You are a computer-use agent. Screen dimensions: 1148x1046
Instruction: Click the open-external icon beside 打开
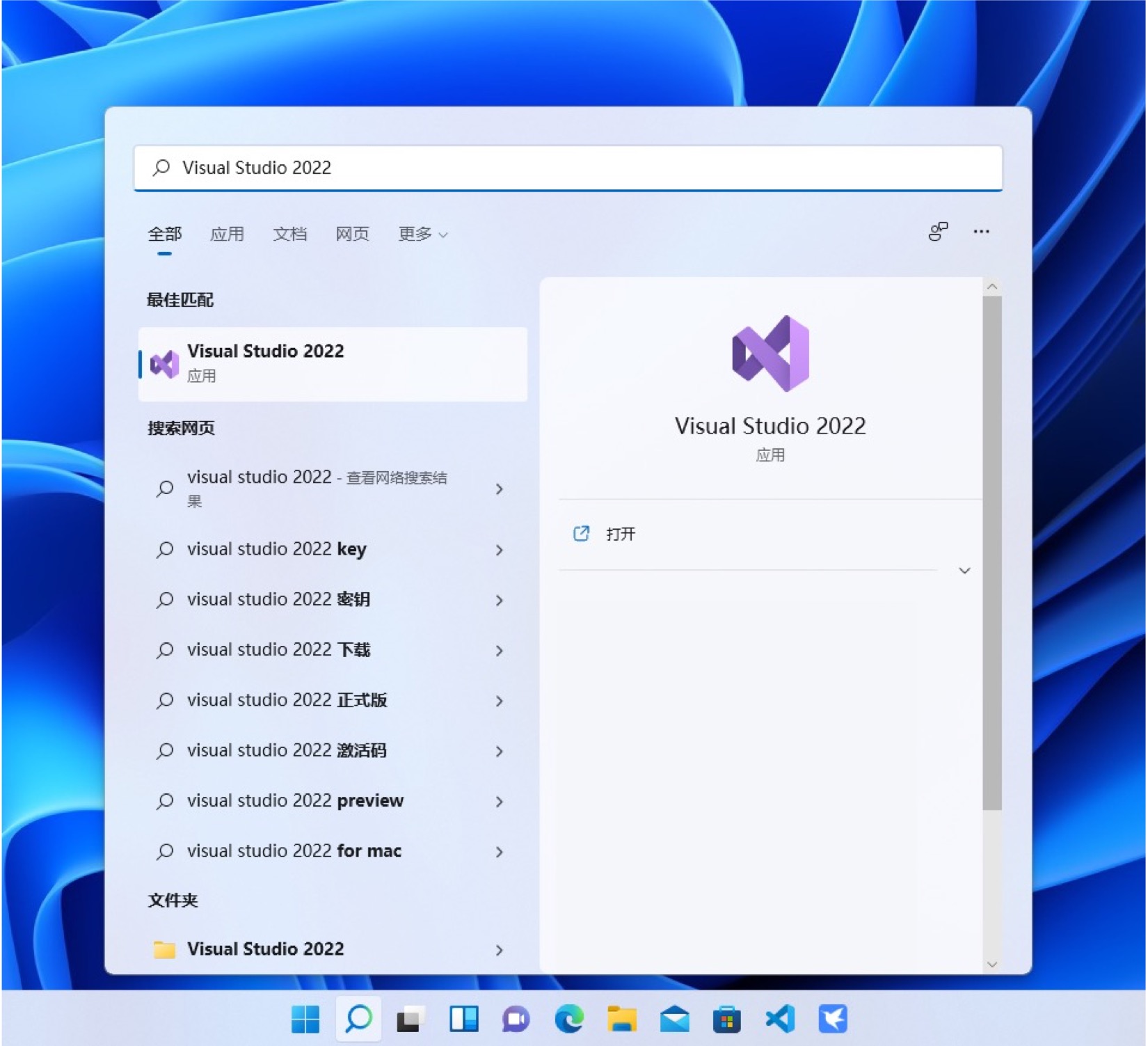click(x=581, y=534)
